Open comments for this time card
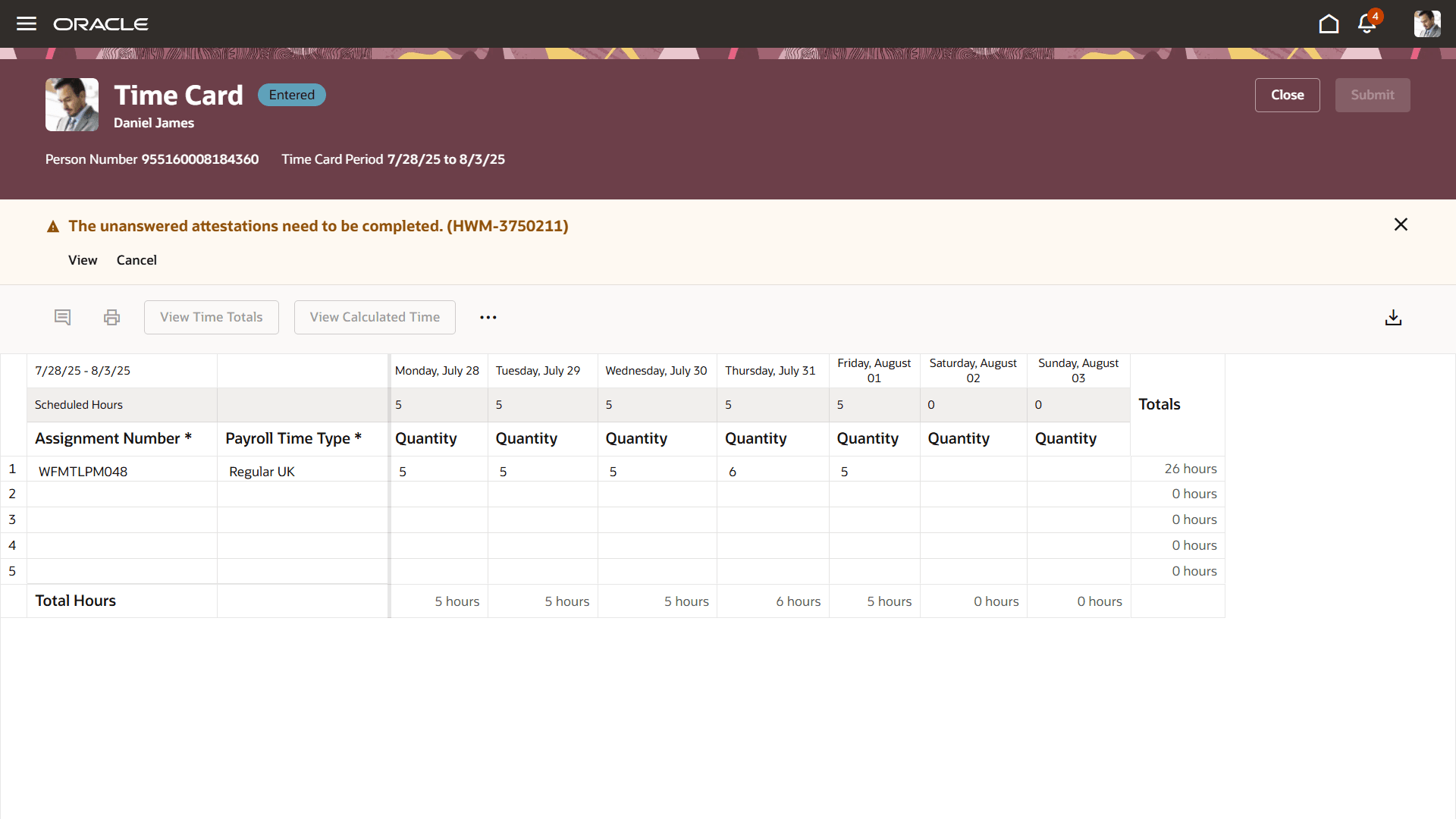Image resolution: width=1456 pixels, height=819 pixels. click(62, 317)
